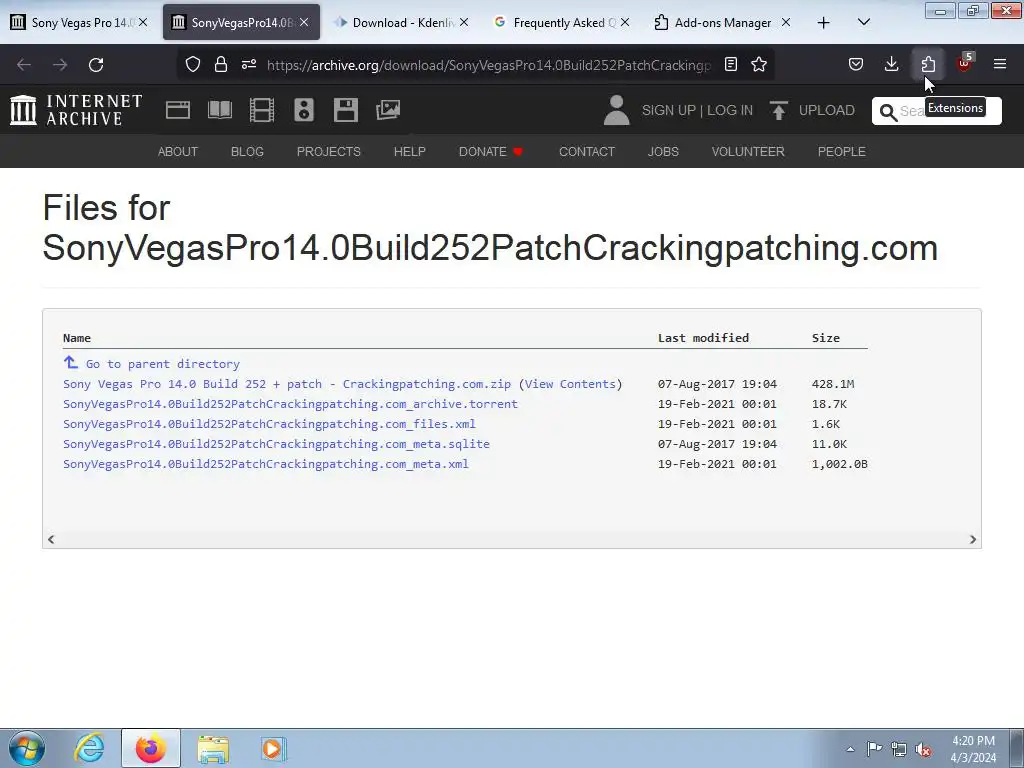
Task: Download the Sony Vegas Pro 14.0 zip link
Action: (x=287, y=384)
